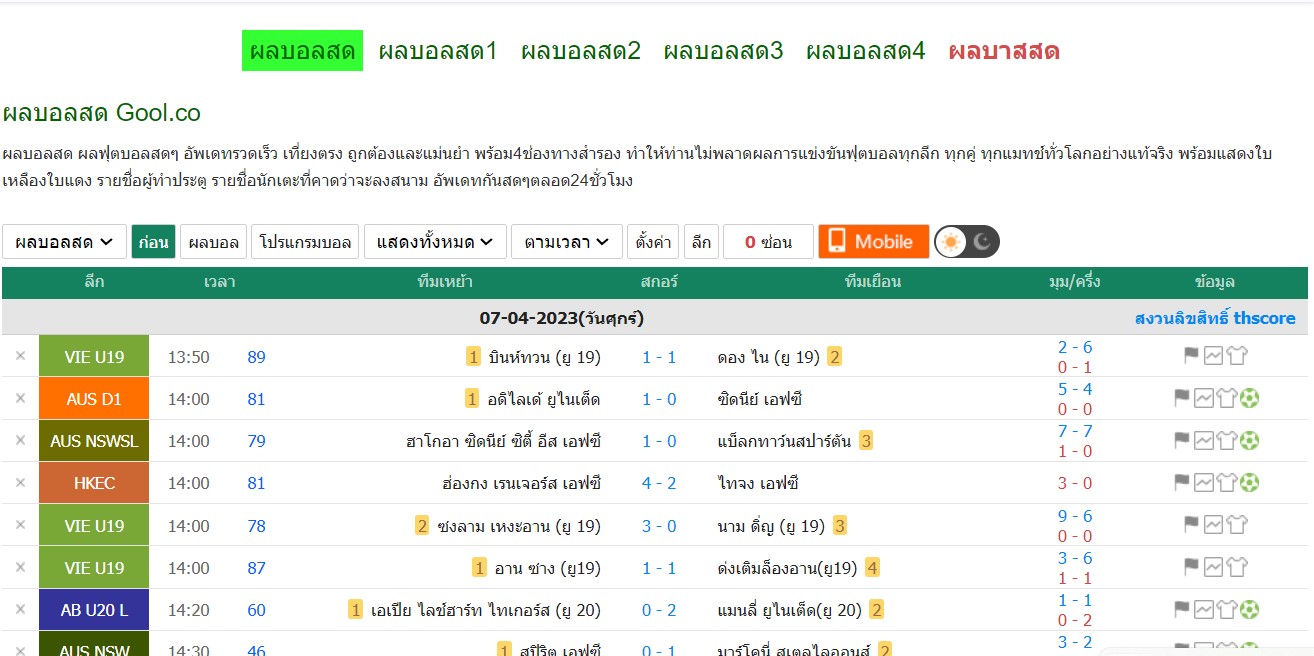Click the orange AUS D1 league badge
The height and width of the screenshot is (656, 1314).
(x=93, y=398)
